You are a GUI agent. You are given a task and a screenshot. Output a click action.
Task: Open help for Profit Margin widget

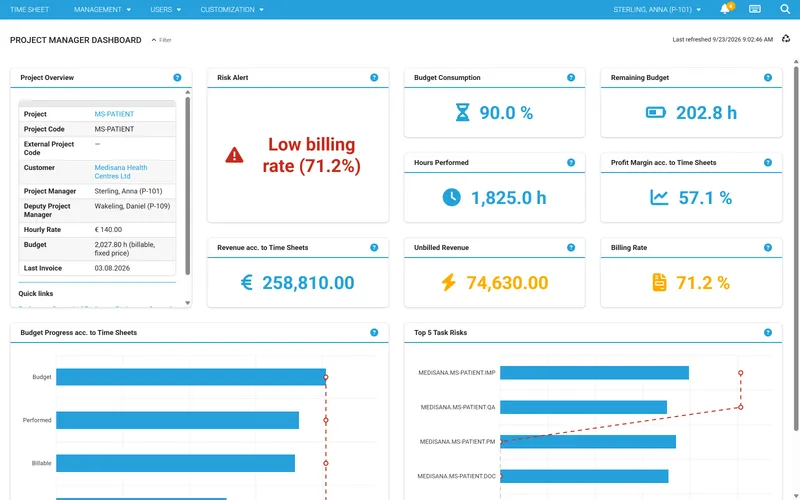coord(768,162)
